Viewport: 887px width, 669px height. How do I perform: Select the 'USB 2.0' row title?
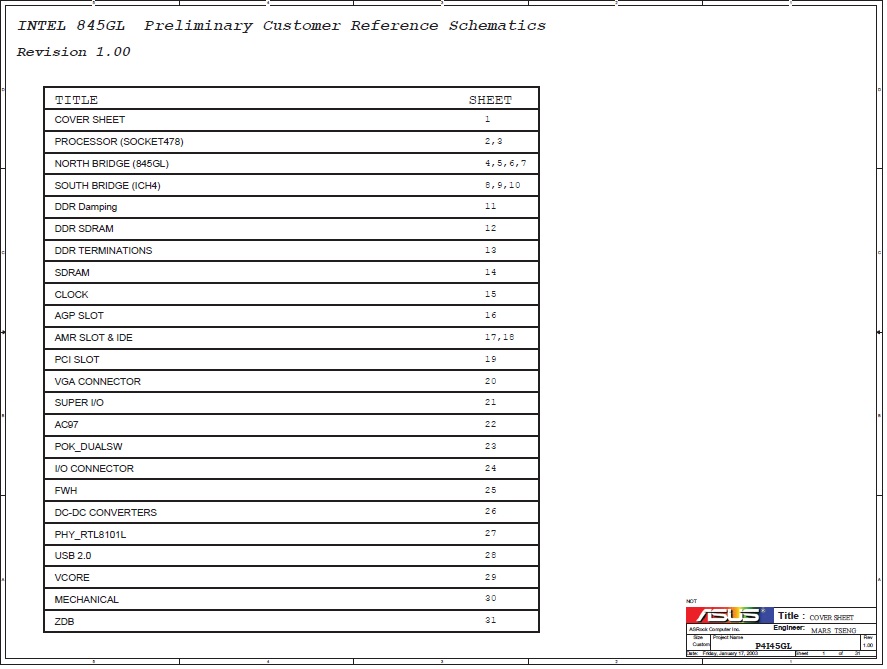point(72,556)
